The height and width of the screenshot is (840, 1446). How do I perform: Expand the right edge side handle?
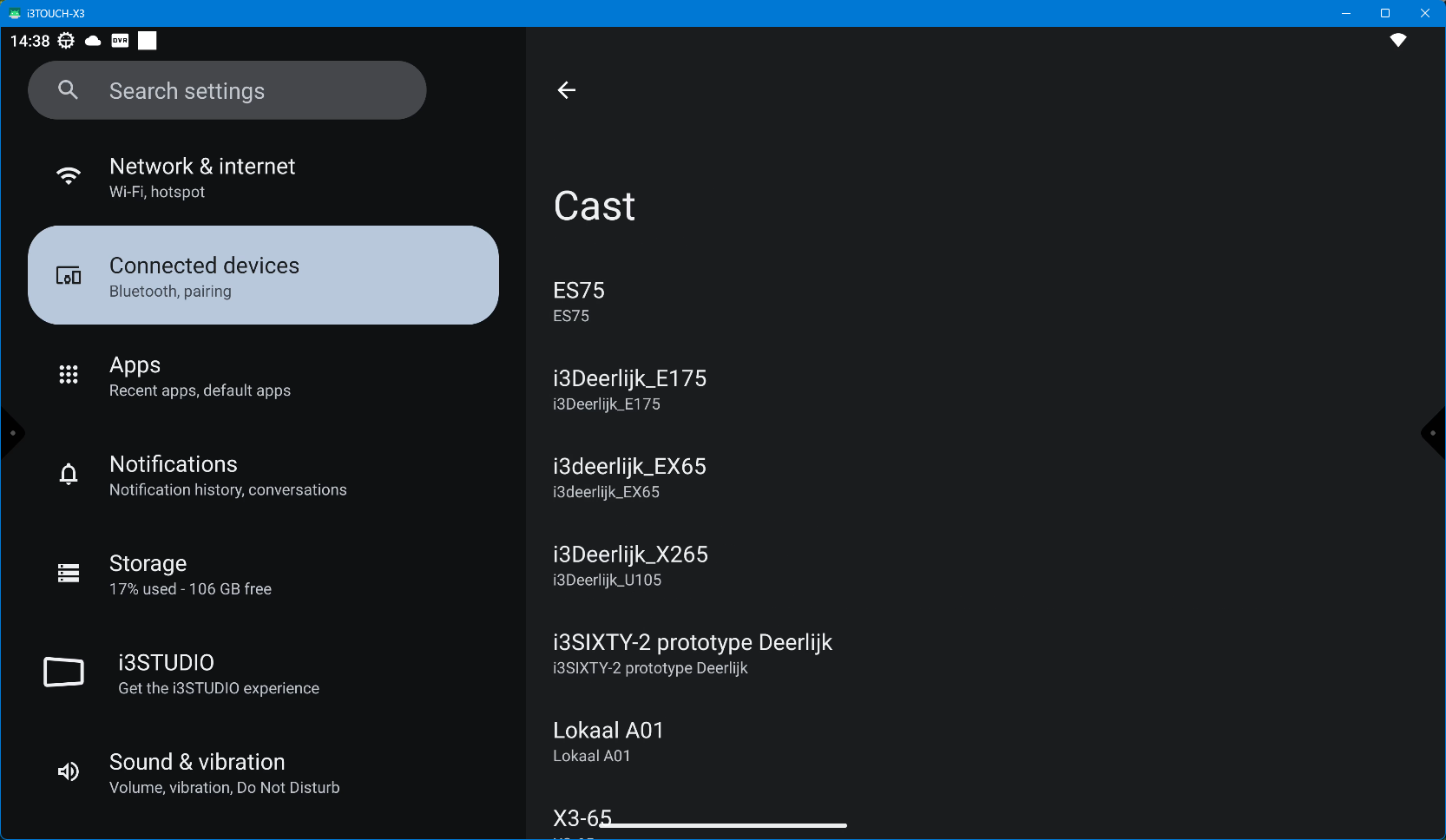1434,433
